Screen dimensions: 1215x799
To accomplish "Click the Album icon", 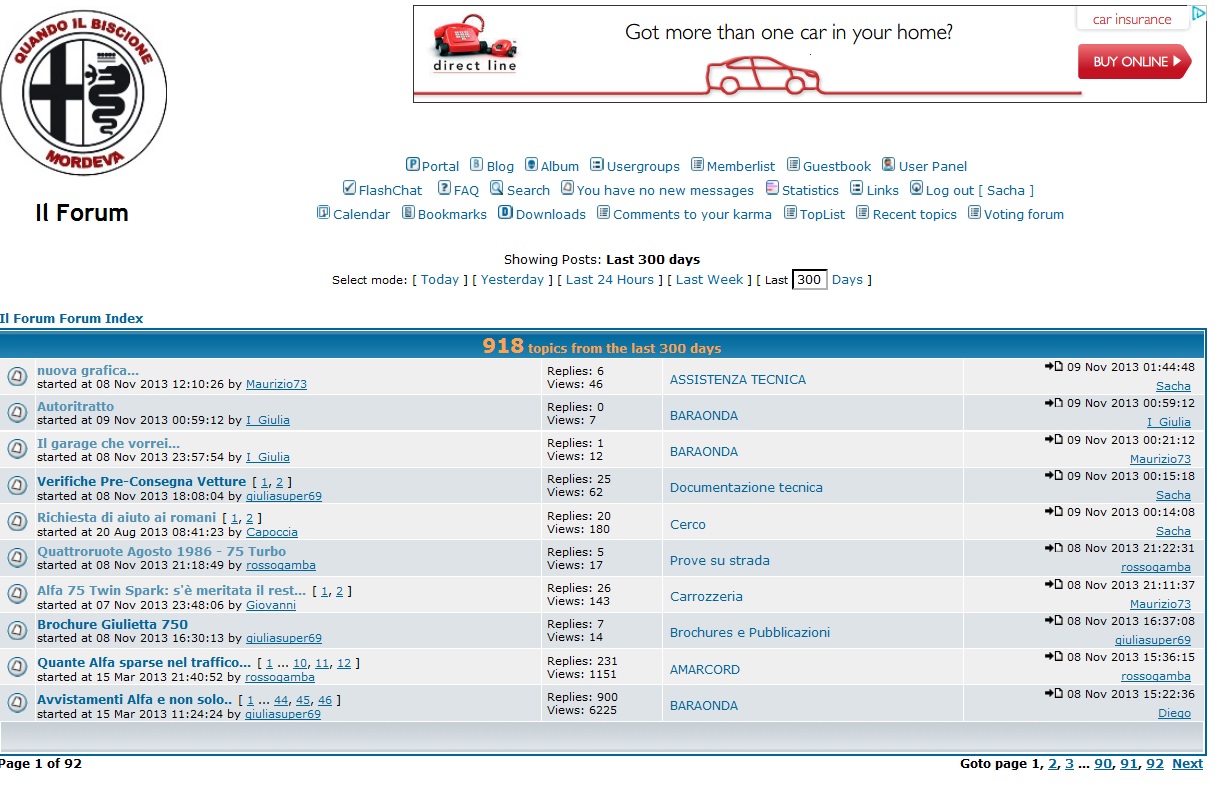I will coord(532,165).
